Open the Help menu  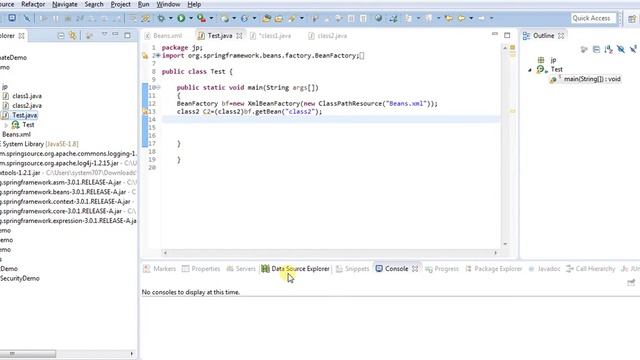point(194,4)
